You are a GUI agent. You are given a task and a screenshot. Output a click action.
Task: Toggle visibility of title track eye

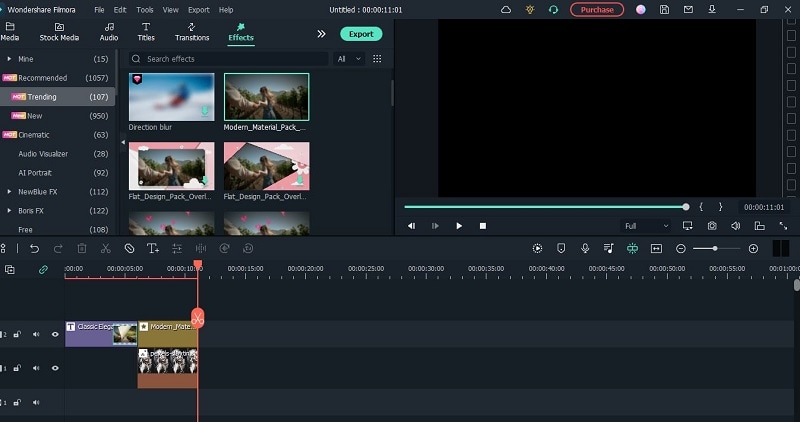(x=55, y=334)
